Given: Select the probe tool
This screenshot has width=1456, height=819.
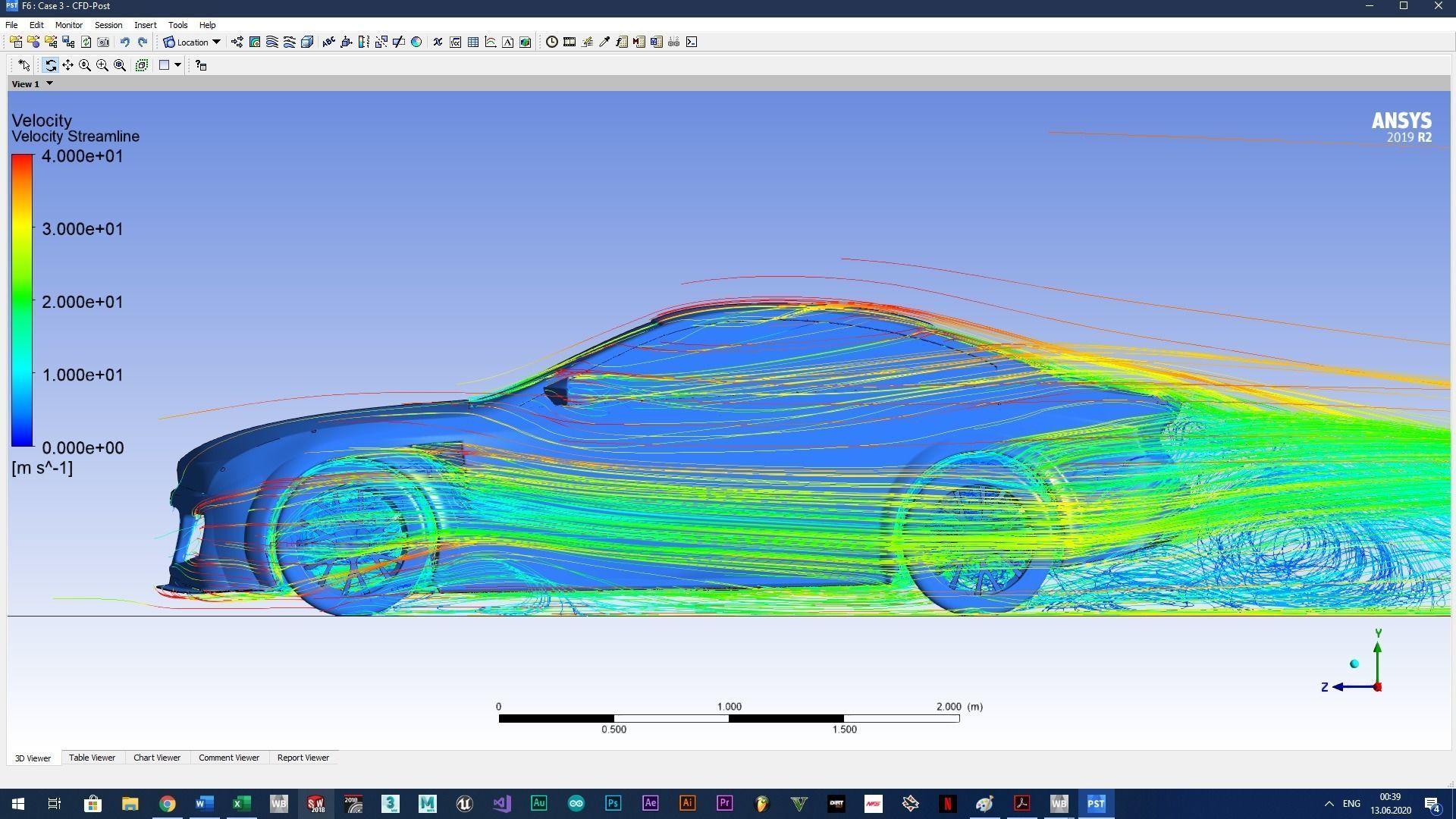Looking at the screenshot, I should point(605,42).
